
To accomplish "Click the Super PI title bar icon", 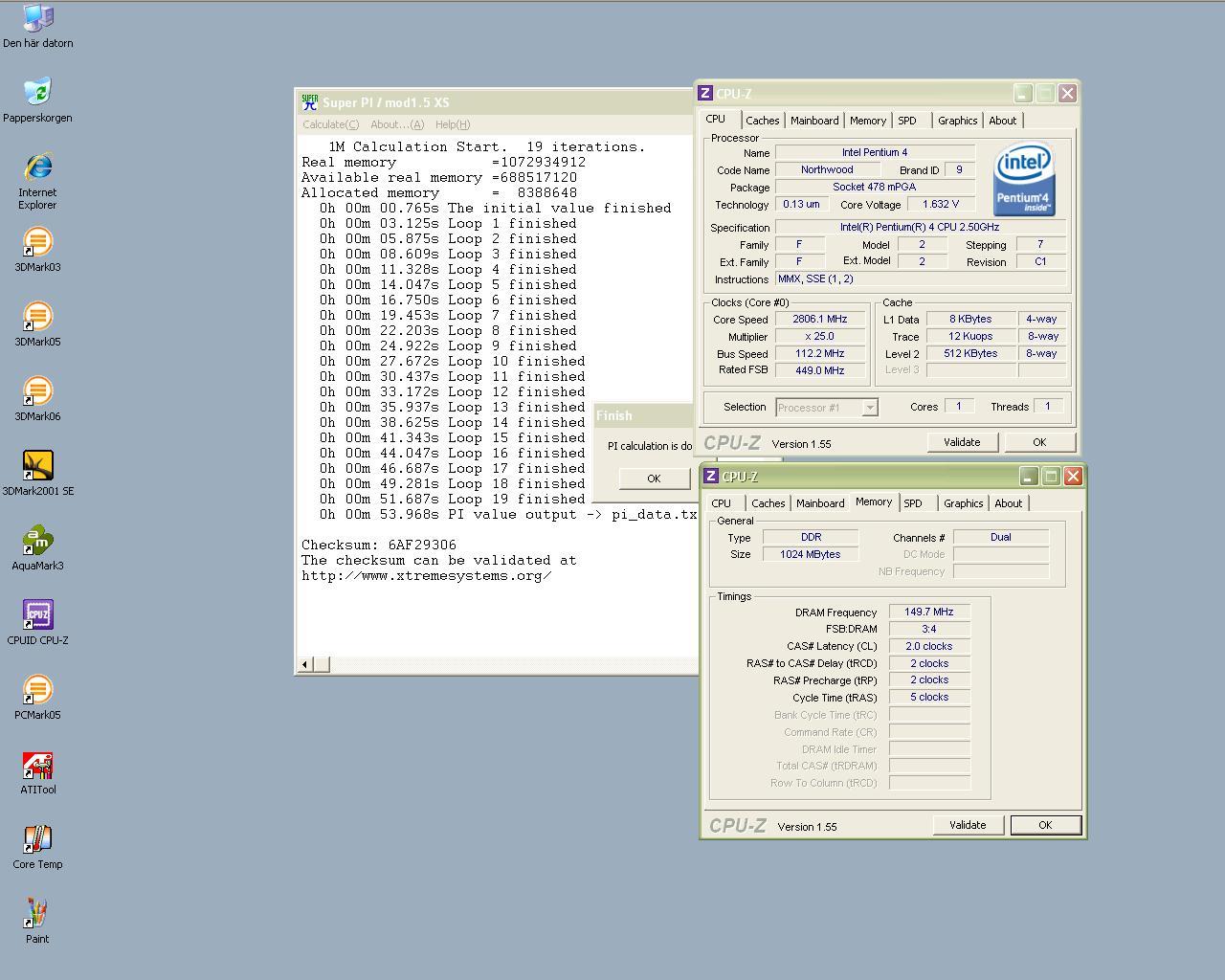I will tap(309, 102).
